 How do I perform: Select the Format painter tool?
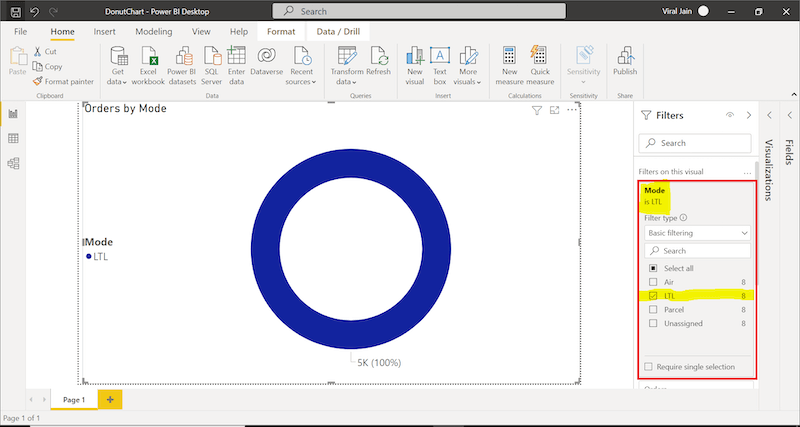coord(63,82)
